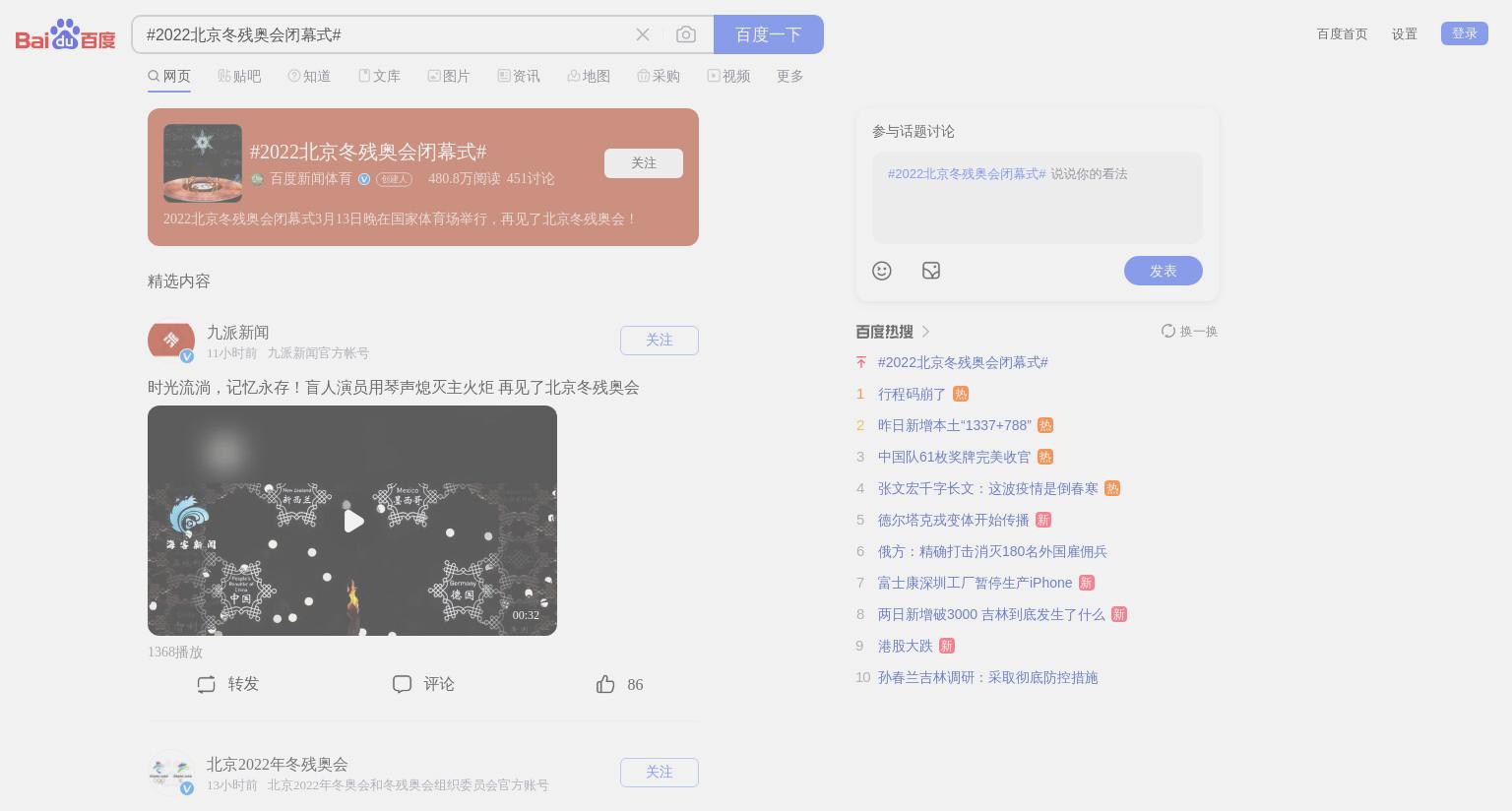Open 百度热搜 heading

point(884,332)
